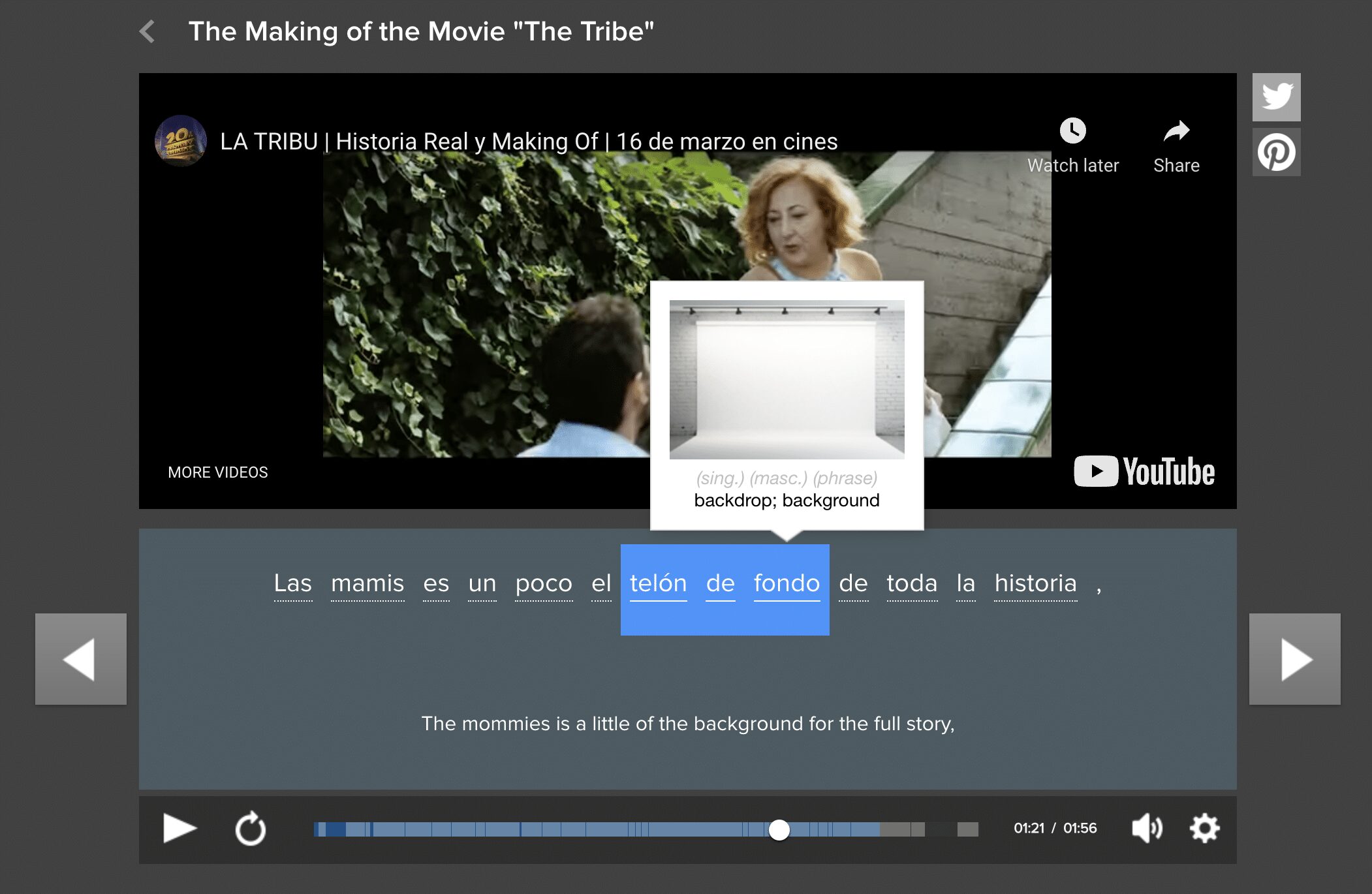
Task: Click the word "historia" in the subtitle
Action: click(1035, 583)
